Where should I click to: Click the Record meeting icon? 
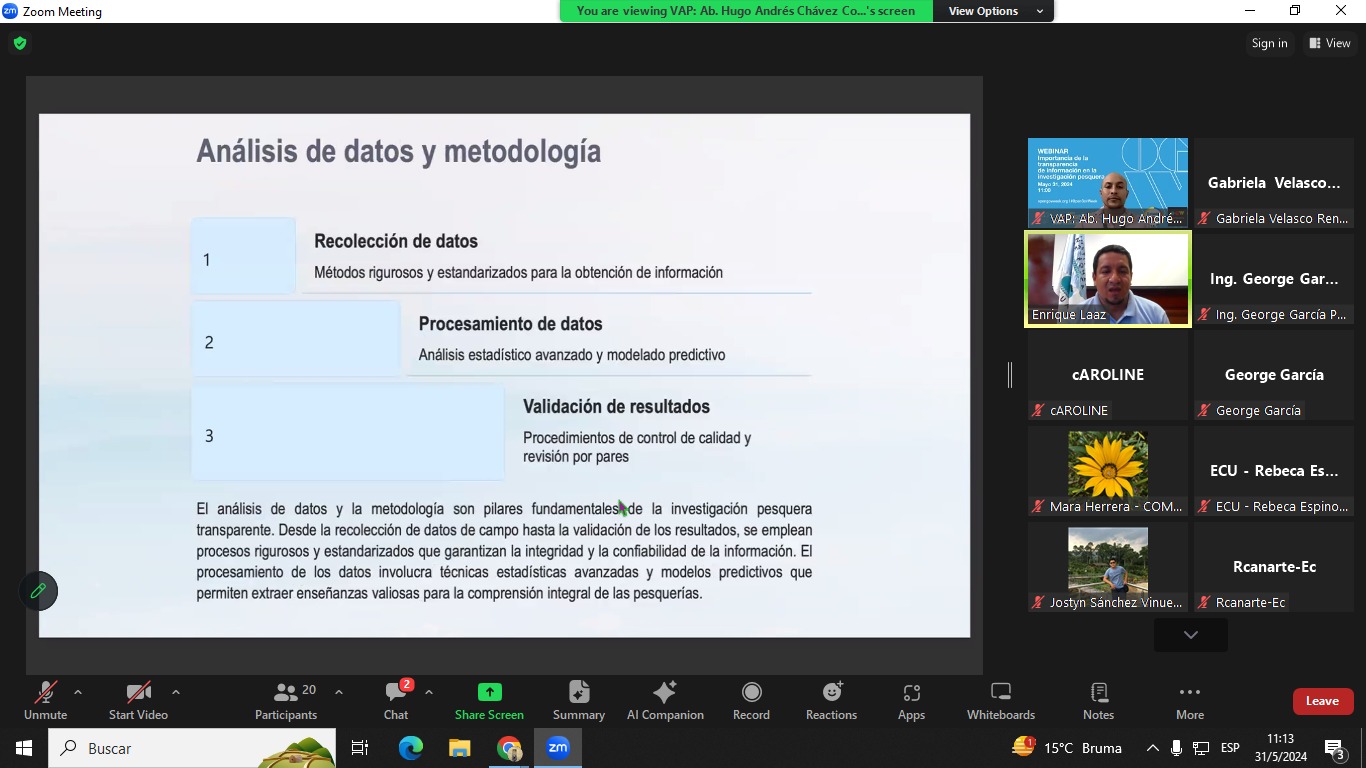[751, 700]
